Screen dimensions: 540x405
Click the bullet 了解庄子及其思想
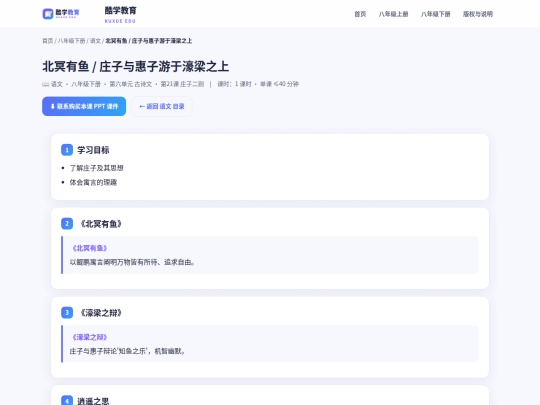(96, 168)
